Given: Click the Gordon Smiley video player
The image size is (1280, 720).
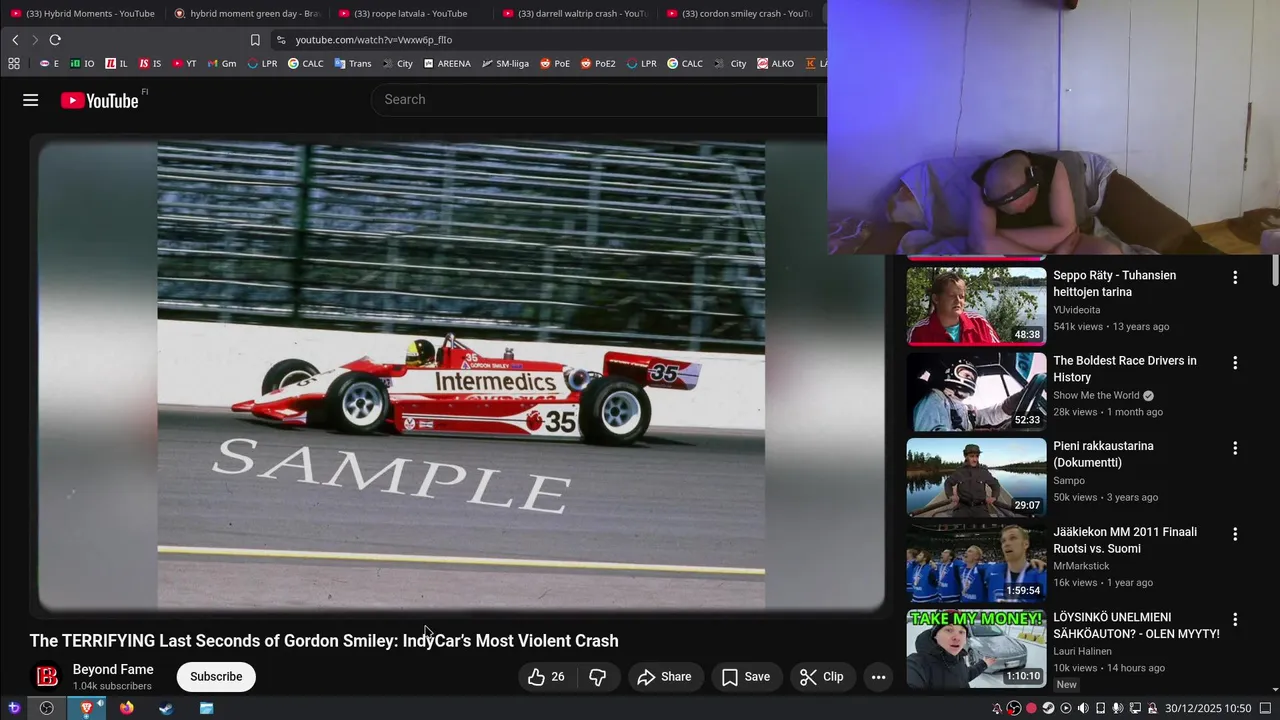Looking at the screenshot, I should (461, 375).
